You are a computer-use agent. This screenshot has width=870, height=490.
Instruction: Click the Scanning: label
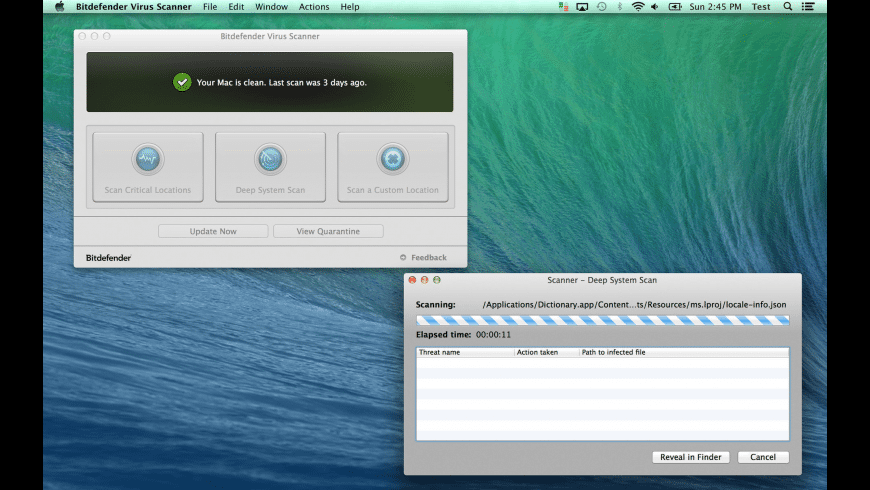click(x=436, y=305)
